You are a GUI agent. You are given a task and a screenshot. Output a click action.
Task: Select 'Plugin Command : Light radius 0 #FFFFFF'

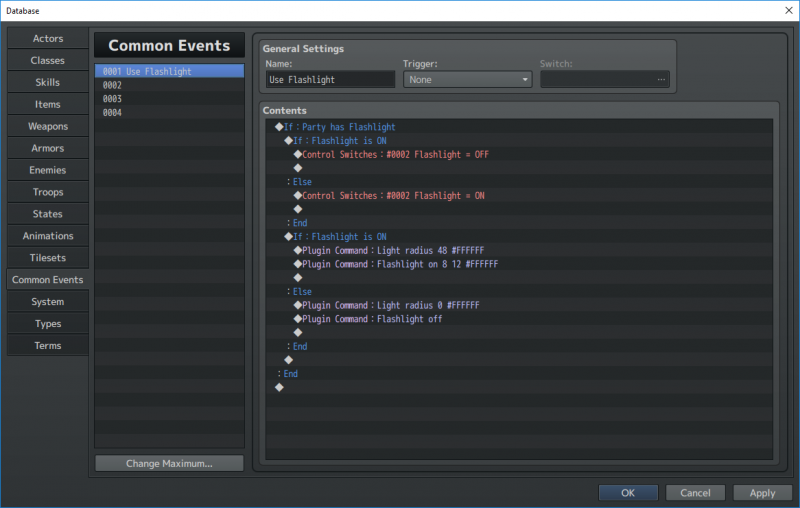point(519,306)
